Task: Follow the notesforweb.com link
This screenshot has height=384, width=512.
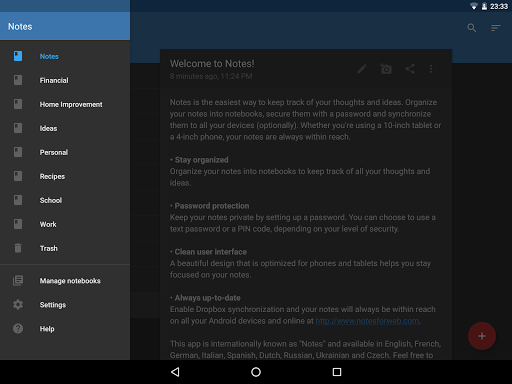Action: pos(367,321)
